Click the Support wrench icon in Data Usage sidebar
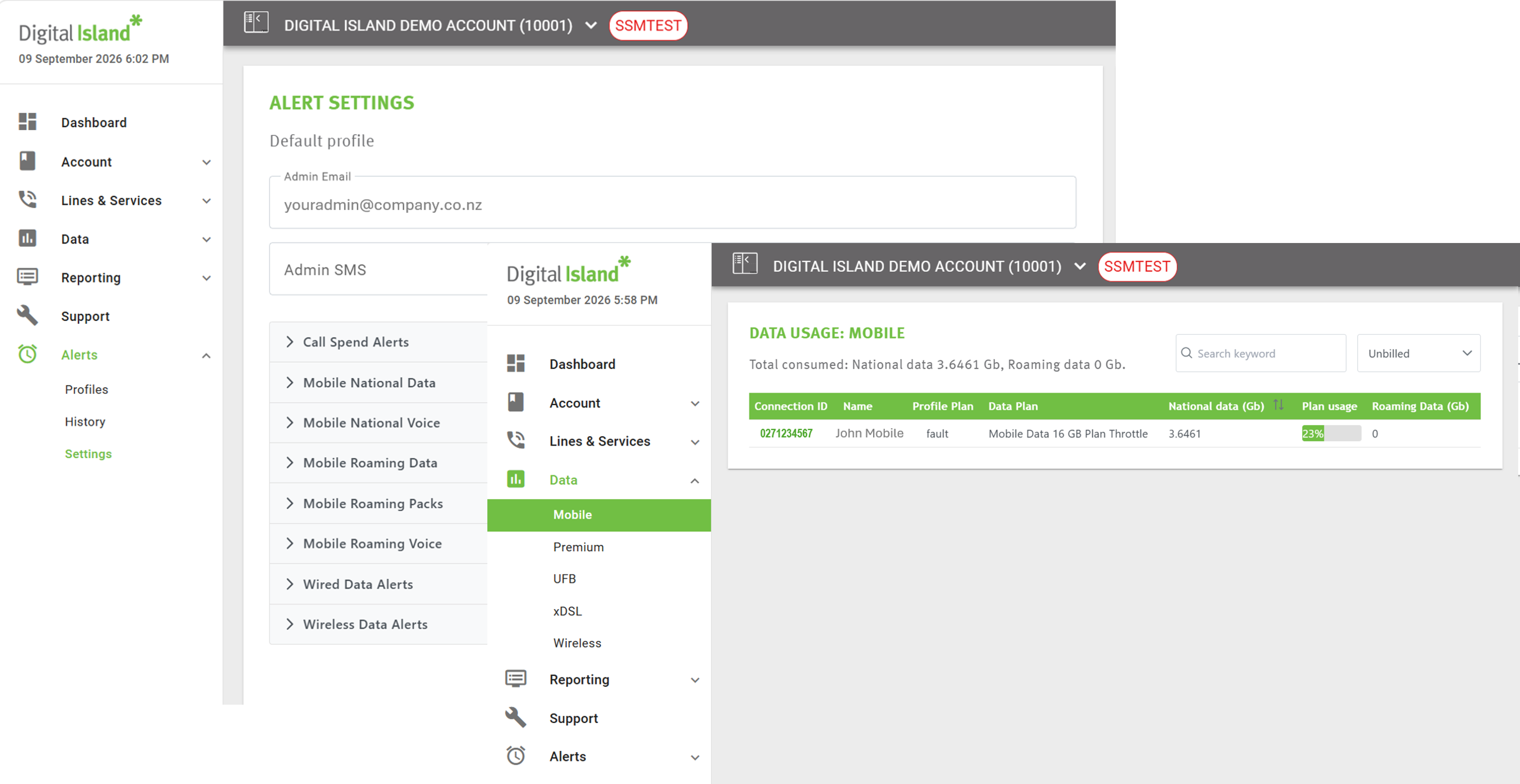 [x=516, y=717]
